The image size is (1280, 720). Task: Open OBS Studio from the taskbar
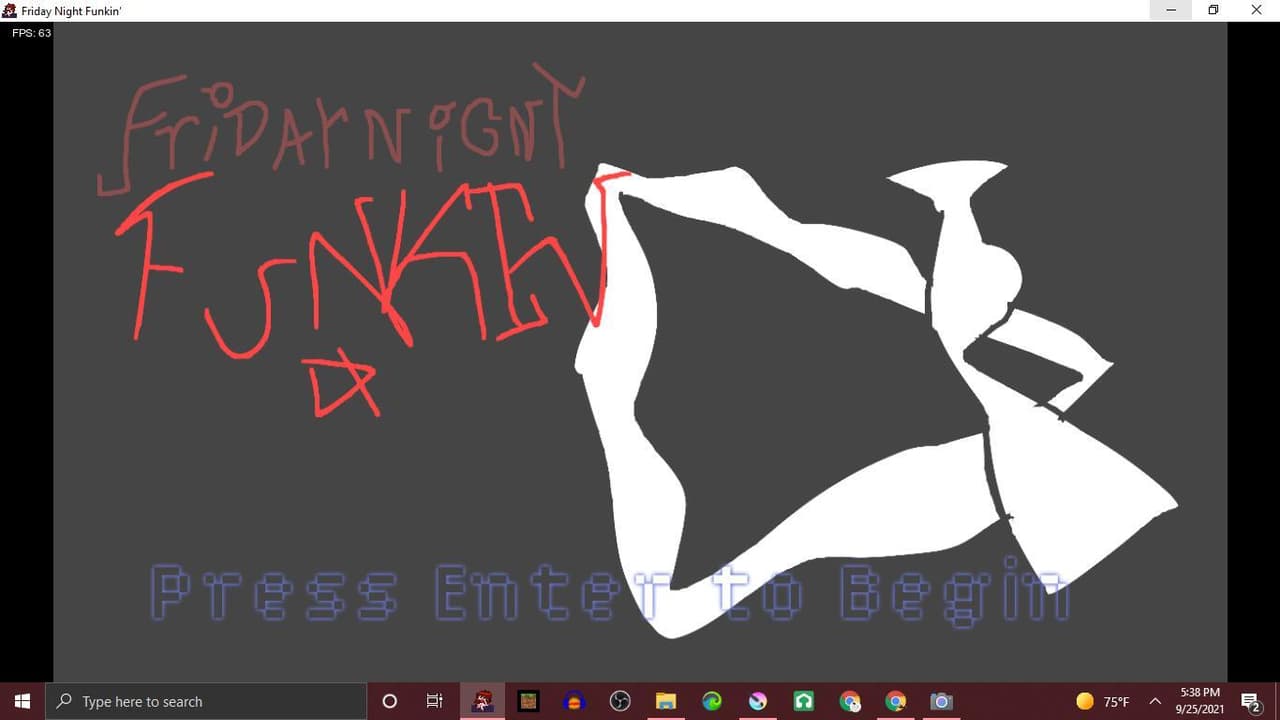620,701
